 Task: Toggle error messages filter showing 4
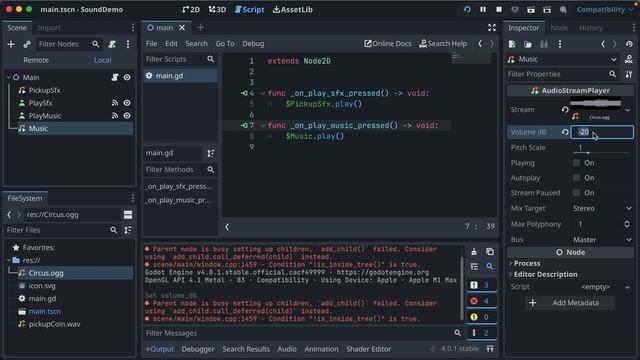[x=482, y=301]
